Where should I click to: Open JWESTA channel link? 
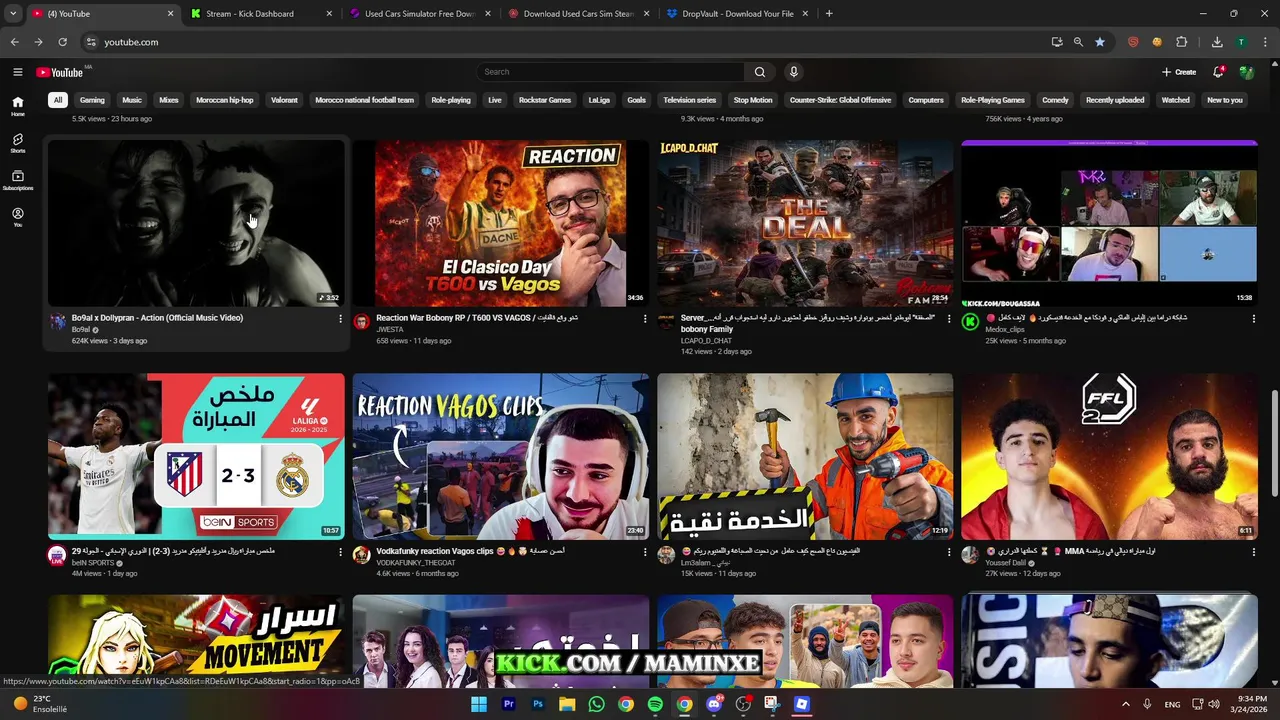(390, 330)
